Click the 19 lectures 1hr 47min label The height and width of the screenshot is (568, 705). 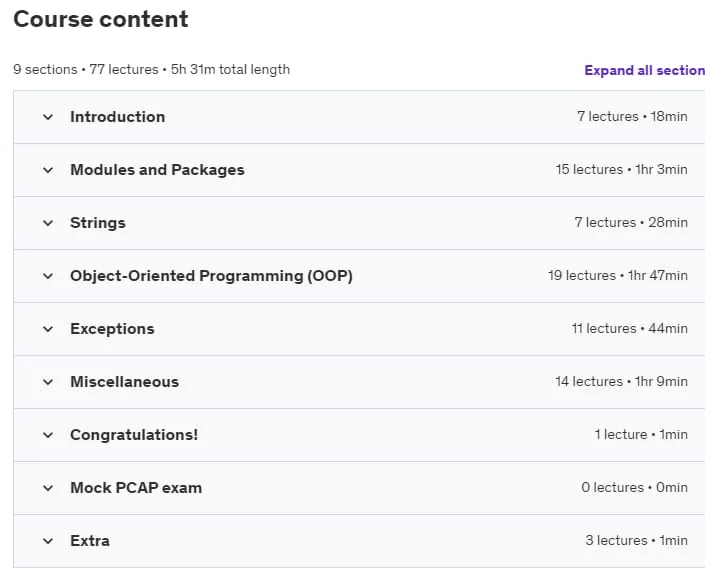(x=618, y=275)
